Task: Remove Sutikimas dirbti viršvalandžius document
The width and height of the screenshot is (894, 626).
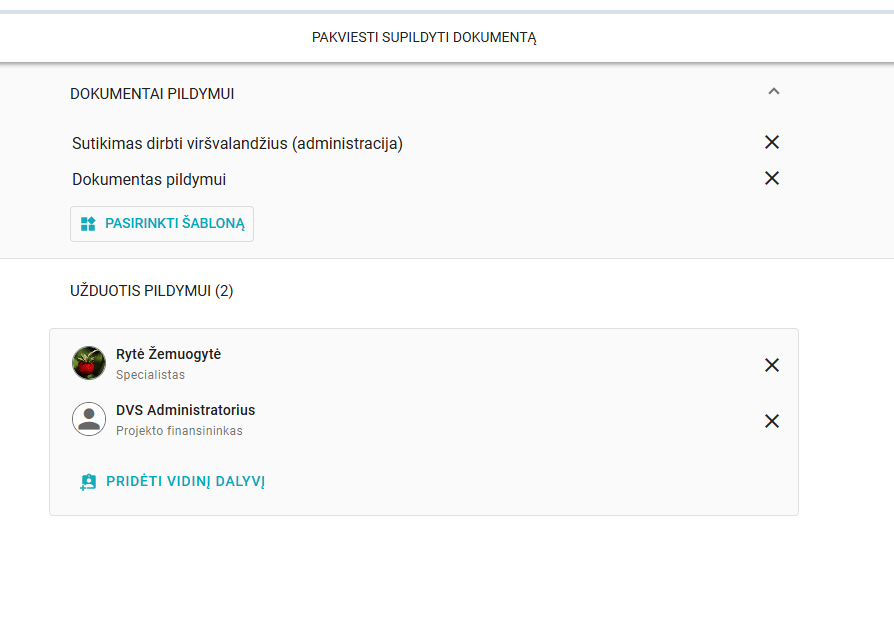Action: tap(771, 143)
